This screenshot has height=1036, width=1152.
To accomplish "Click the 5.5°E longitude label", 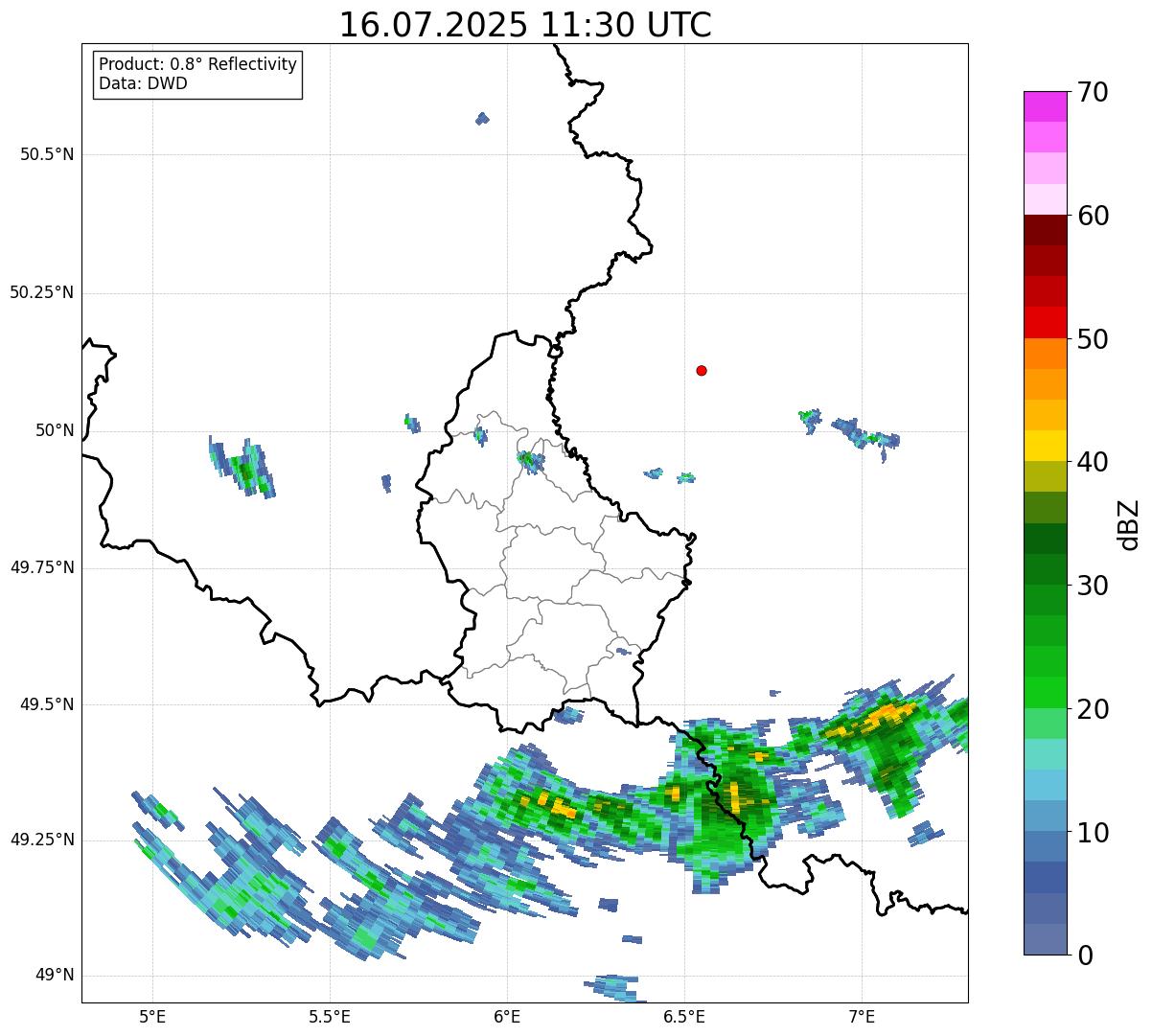I will (330, 1016).
